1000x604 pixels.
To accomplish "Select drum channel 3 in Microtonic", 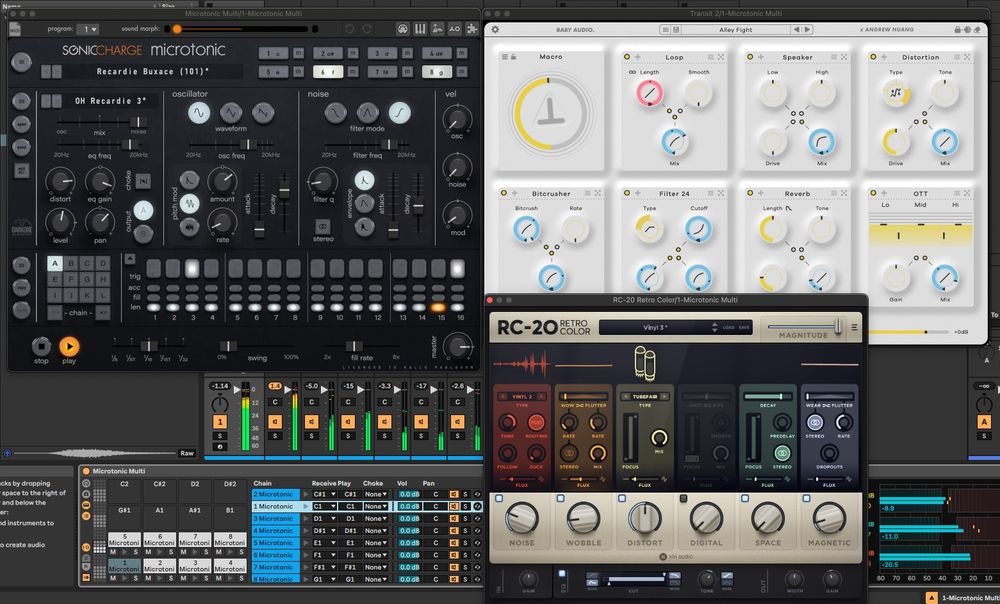I will tap(381, 53).
